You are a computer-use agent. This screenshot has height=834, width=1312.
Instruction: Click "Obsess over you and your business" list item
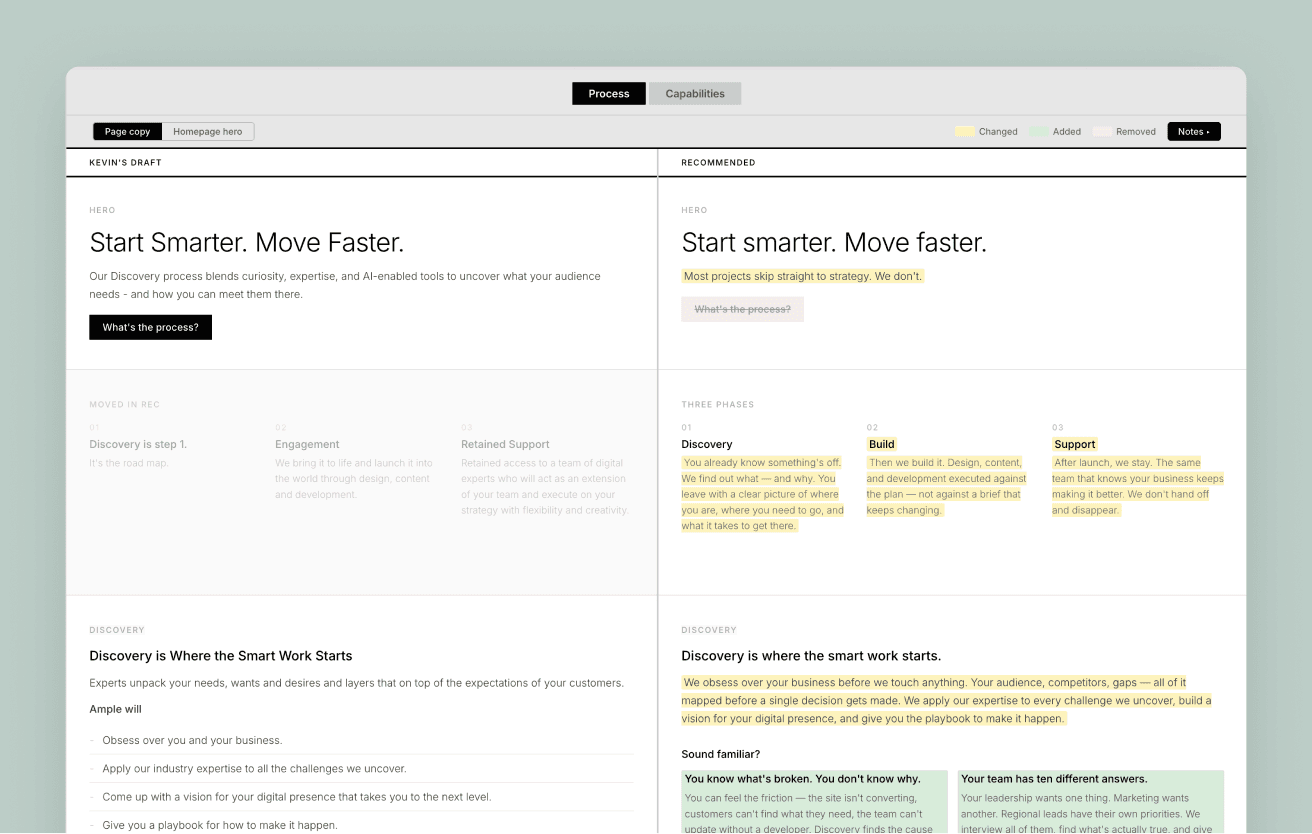tap(192, 741)
